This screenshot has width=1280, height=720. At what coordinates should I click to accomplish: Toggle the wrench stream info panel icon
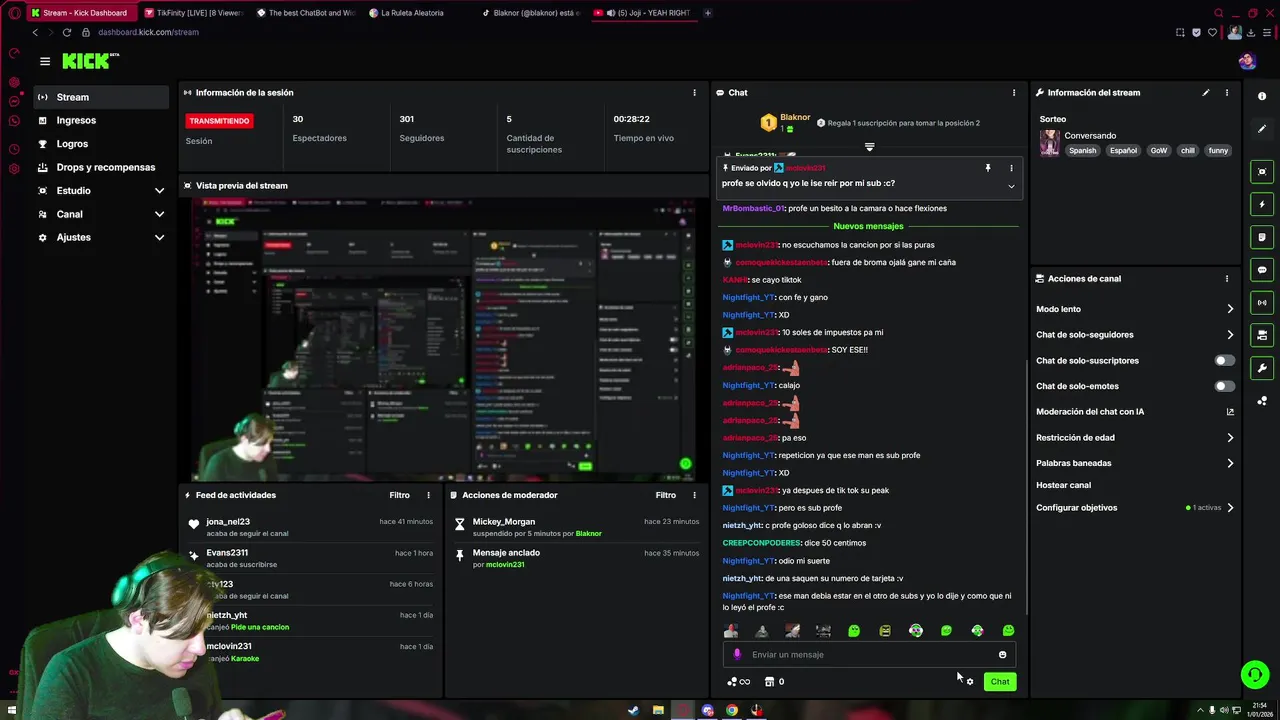click(1262, 368)
